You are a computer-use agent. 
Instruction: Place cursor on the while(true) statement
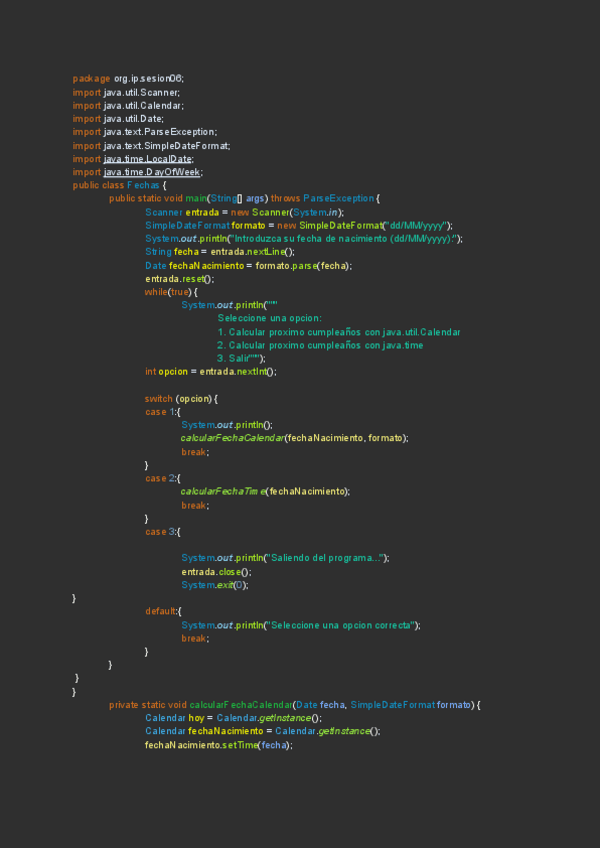(171, 292)
